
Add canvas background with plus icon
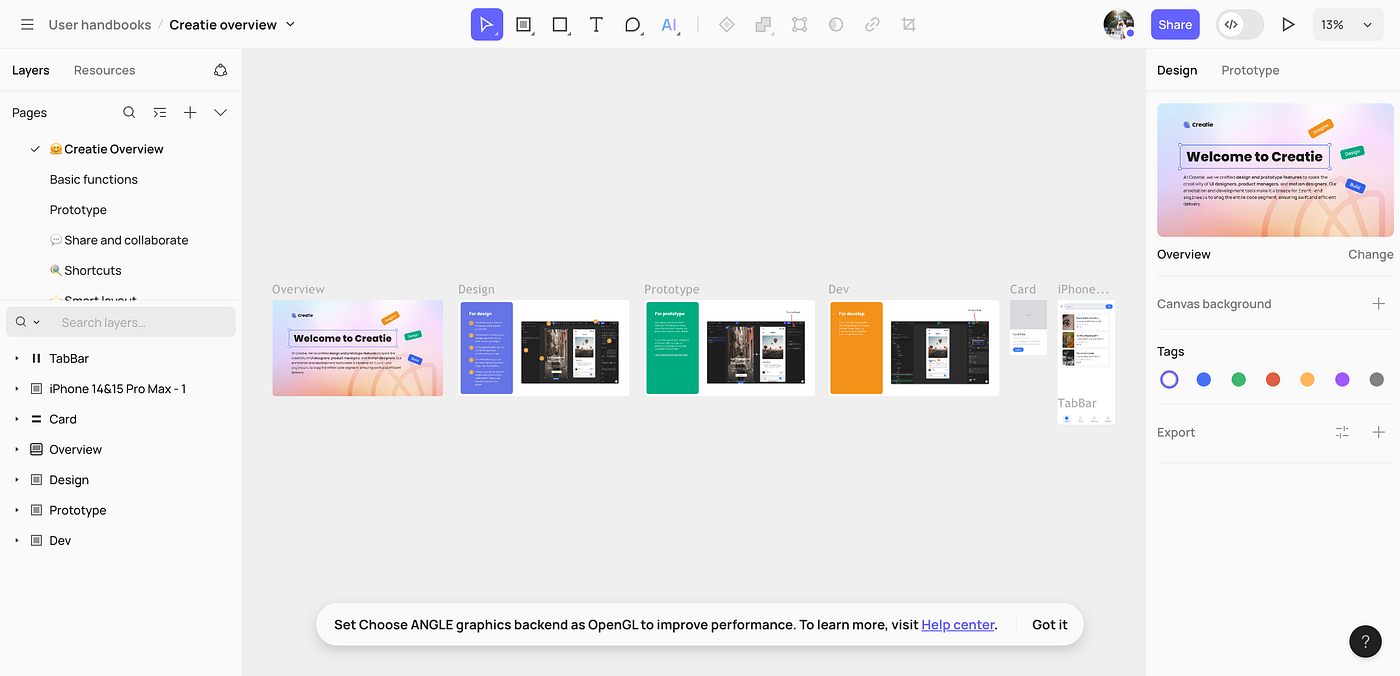[1378, 303]
